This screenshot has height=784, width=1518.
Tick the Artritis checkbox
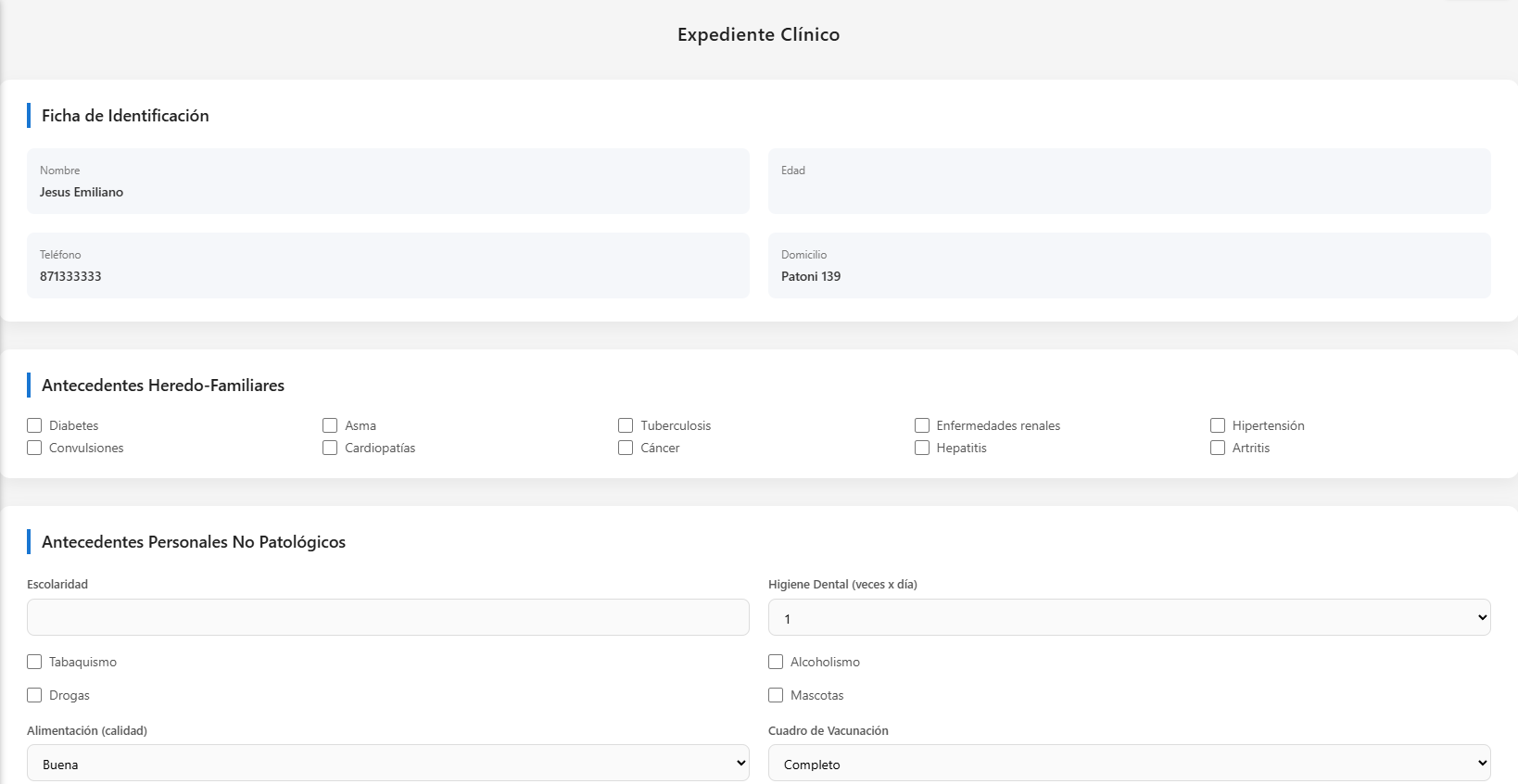click(x=1218, y=448)
